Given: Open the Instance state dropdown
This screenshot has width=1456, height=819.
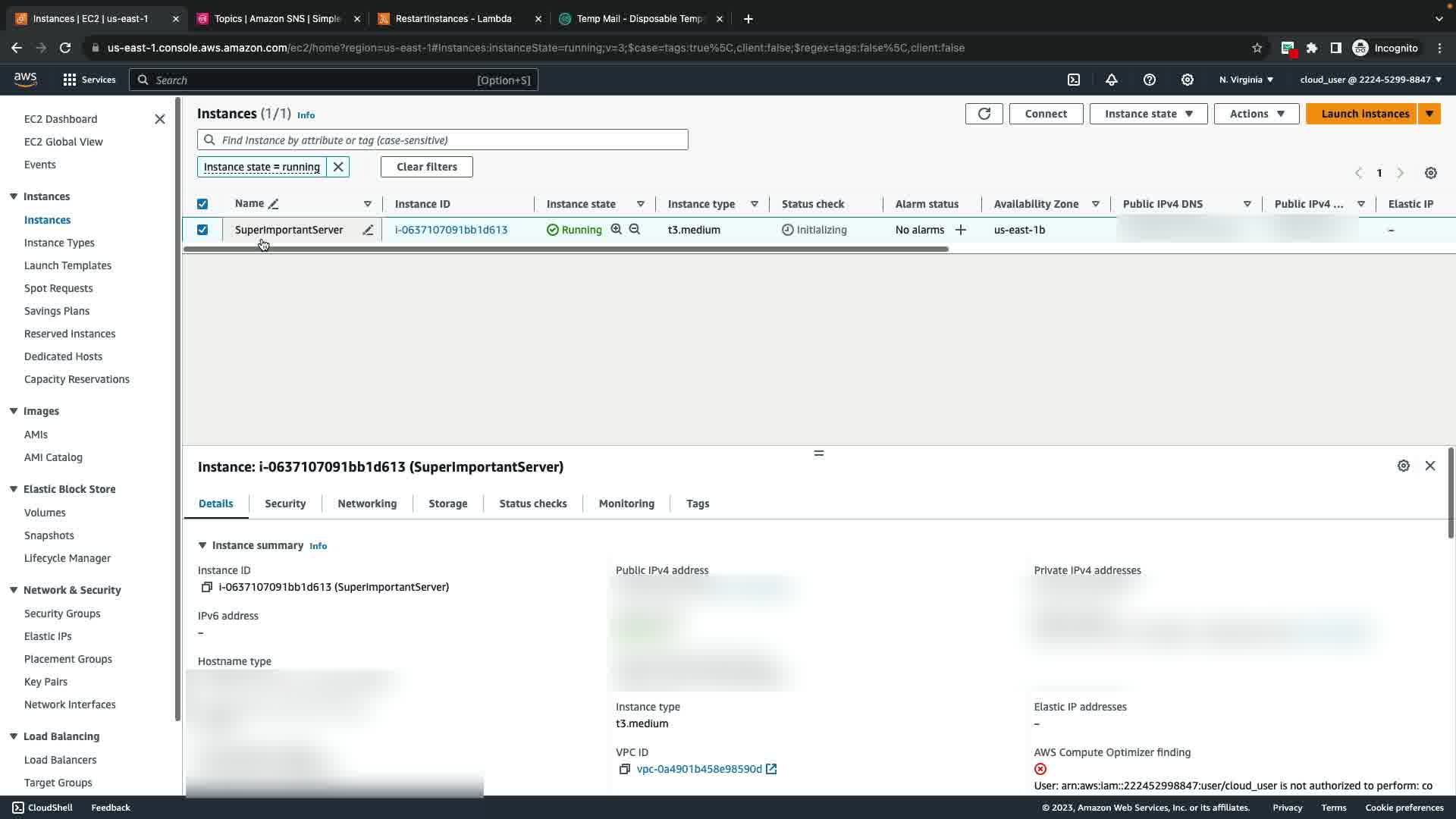Looking at the screenshot, I should click(x=1148, y=114).
